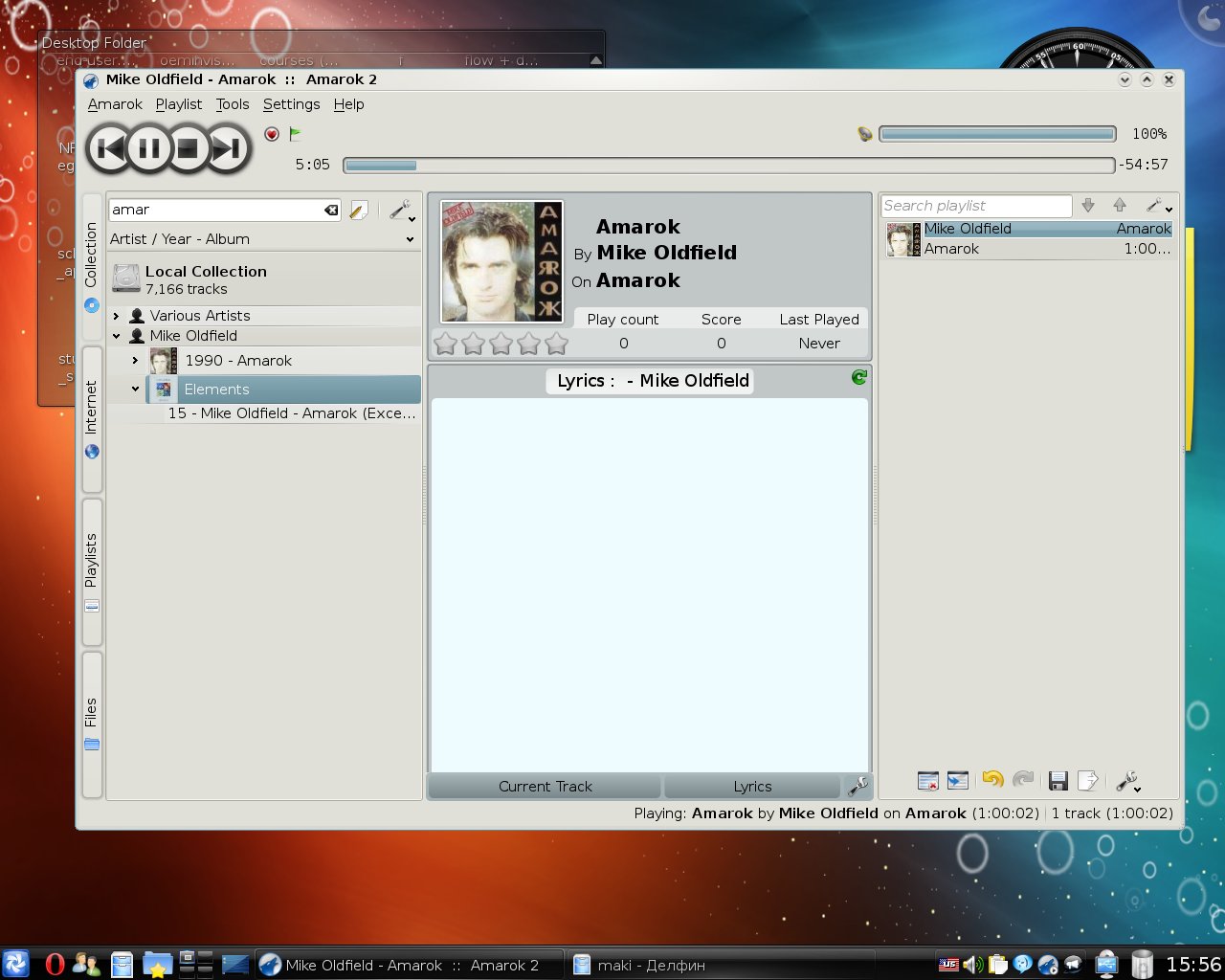Screen dimensions: 1225x980
Task: Open the Settings menu
Action: 292,104
